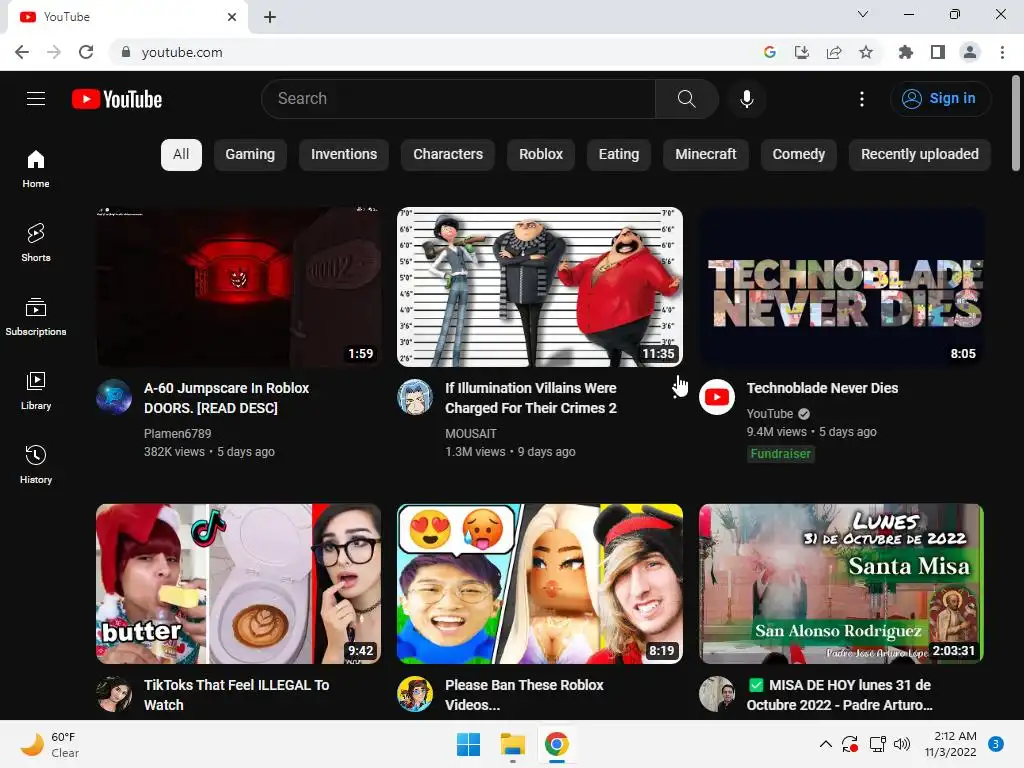The width and height of the screenshot is (1024, 768).
Task: Select the Inventions filter chip
Action: click(x=344, y=154)
